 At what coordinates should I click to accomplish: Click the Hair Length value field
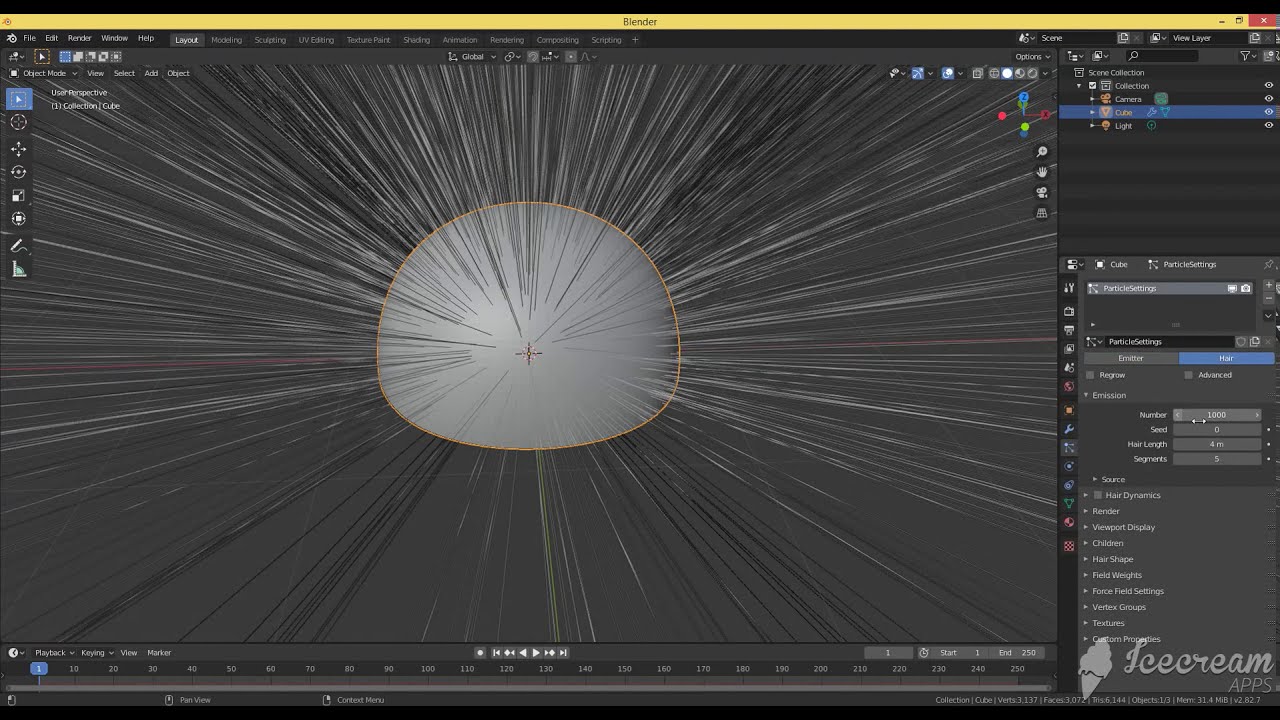tap(1216, 444)
